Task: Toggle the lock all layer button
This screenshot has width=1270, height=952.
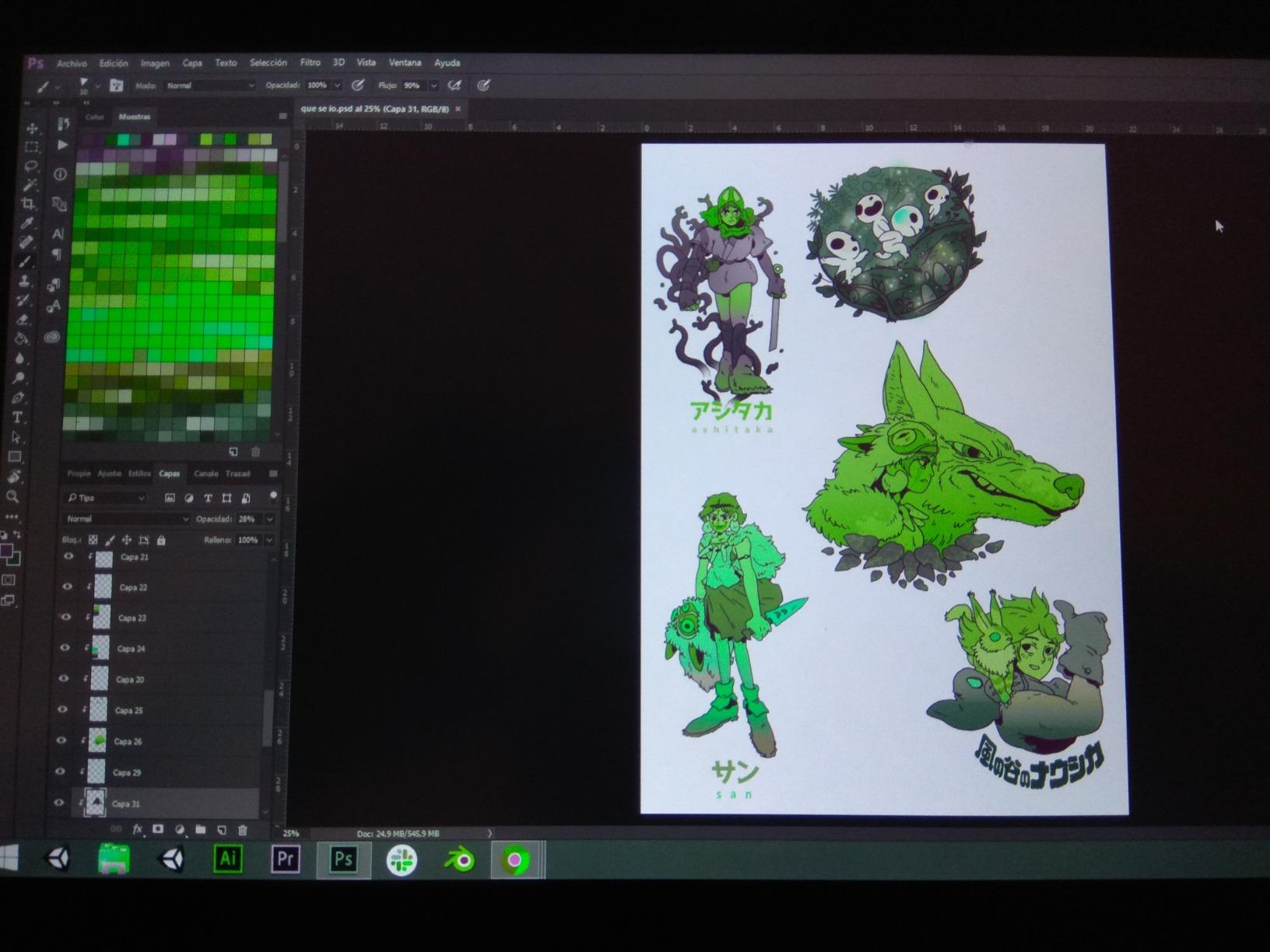Action: click(161, 540)
